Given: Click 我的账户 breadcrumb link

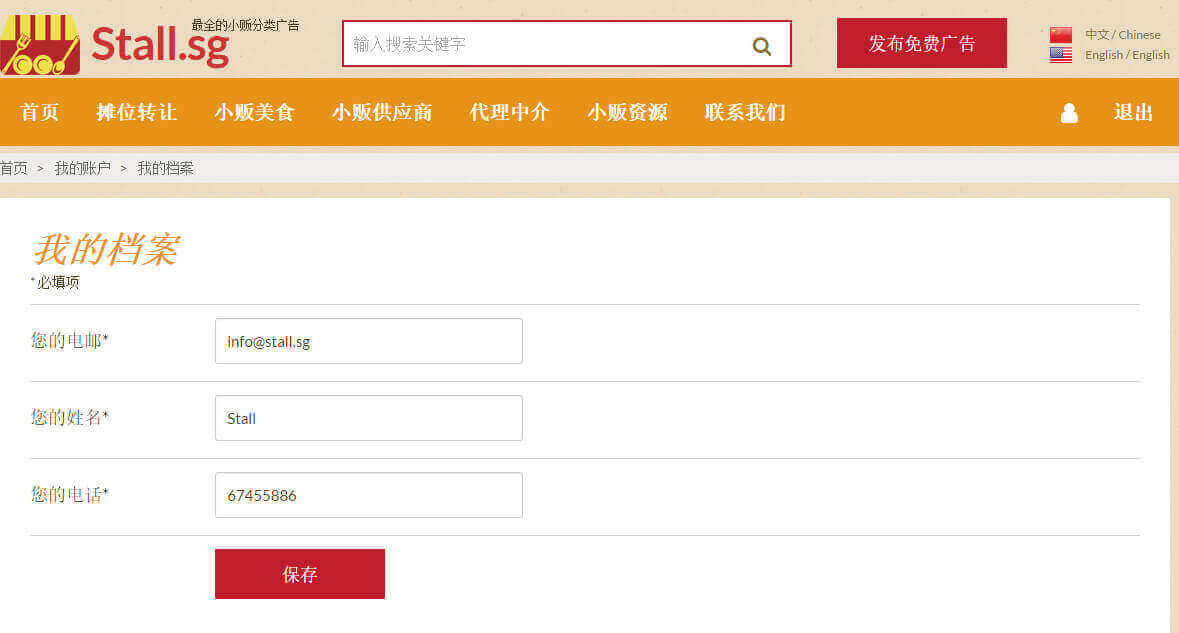Looking at the screenshot, I should coord(82,168).
